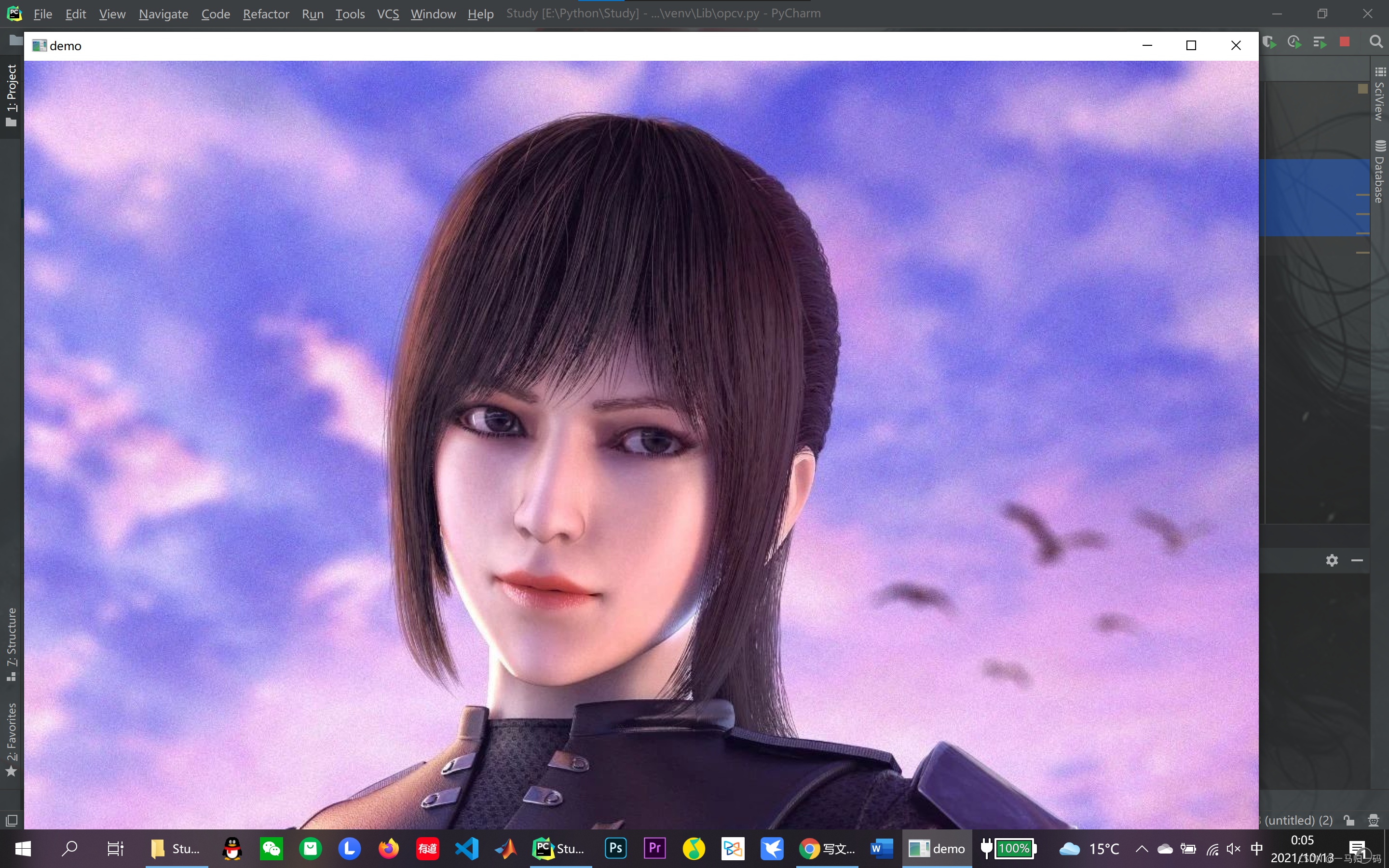Image resolution: width=1389 pixels, height=868 pixels.
Task: Open the green notes app in taskbar
Action: click(310, 849)
